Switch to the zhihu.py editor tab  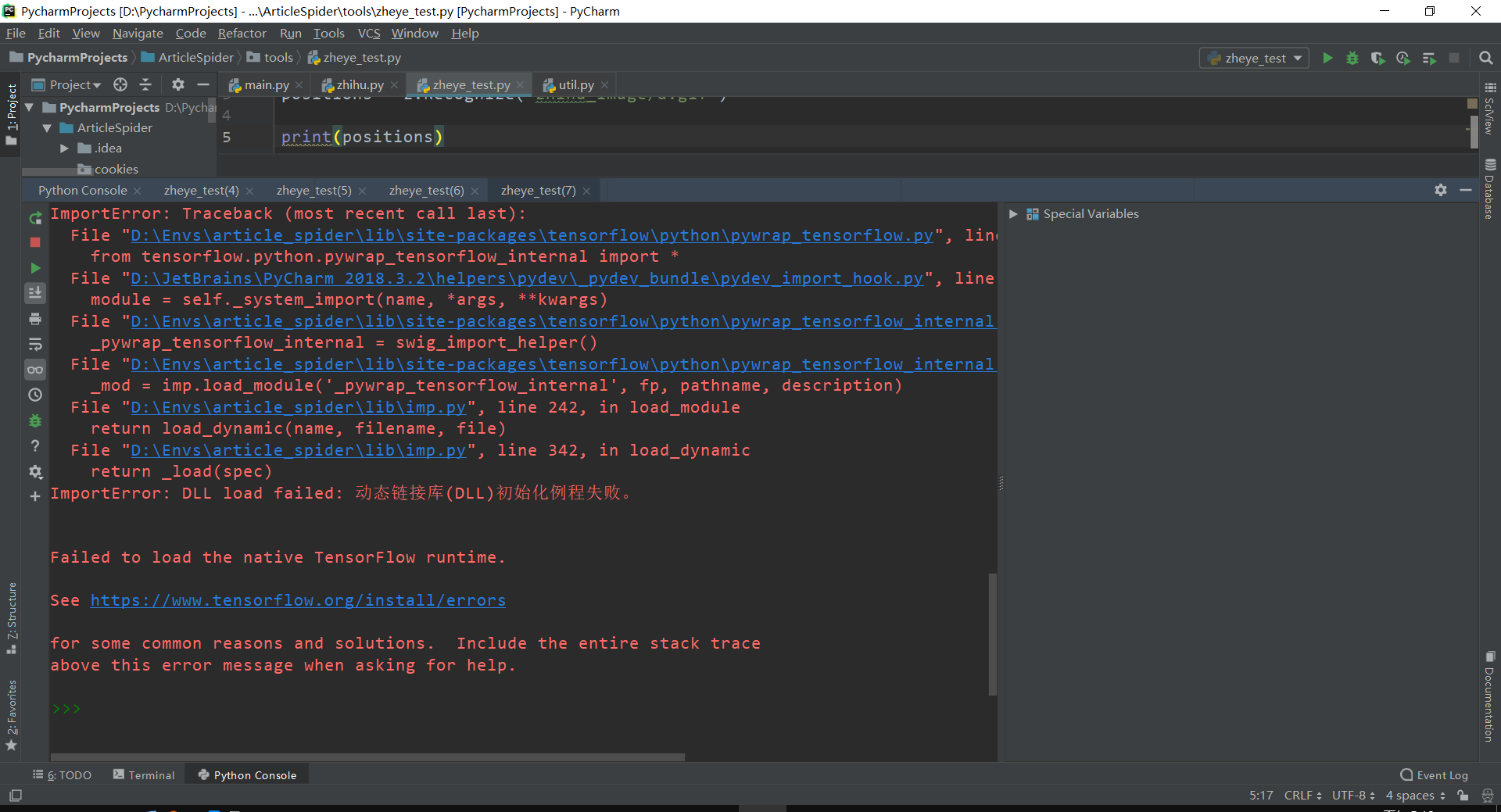tap(359, 85)
